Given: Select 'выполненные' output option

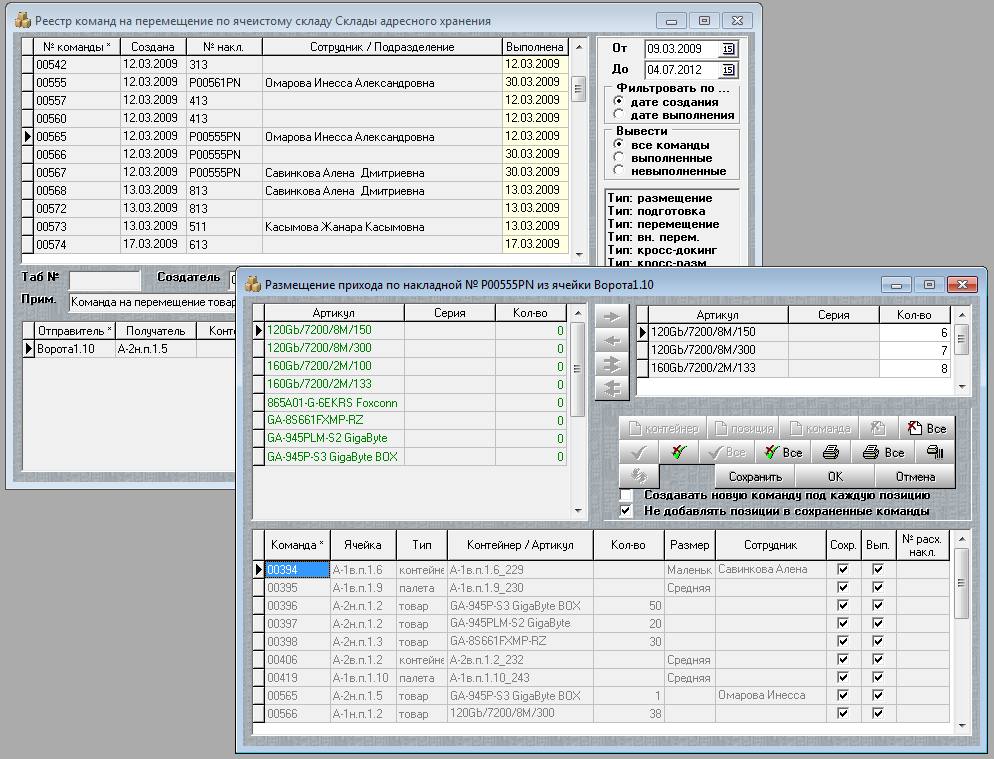Looking at the screenshot, I should click(x=619, y=157).
